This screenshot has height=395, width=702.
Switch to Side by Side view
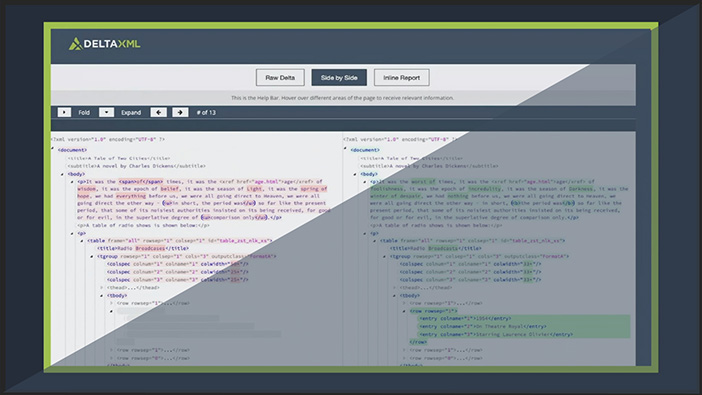339,77
